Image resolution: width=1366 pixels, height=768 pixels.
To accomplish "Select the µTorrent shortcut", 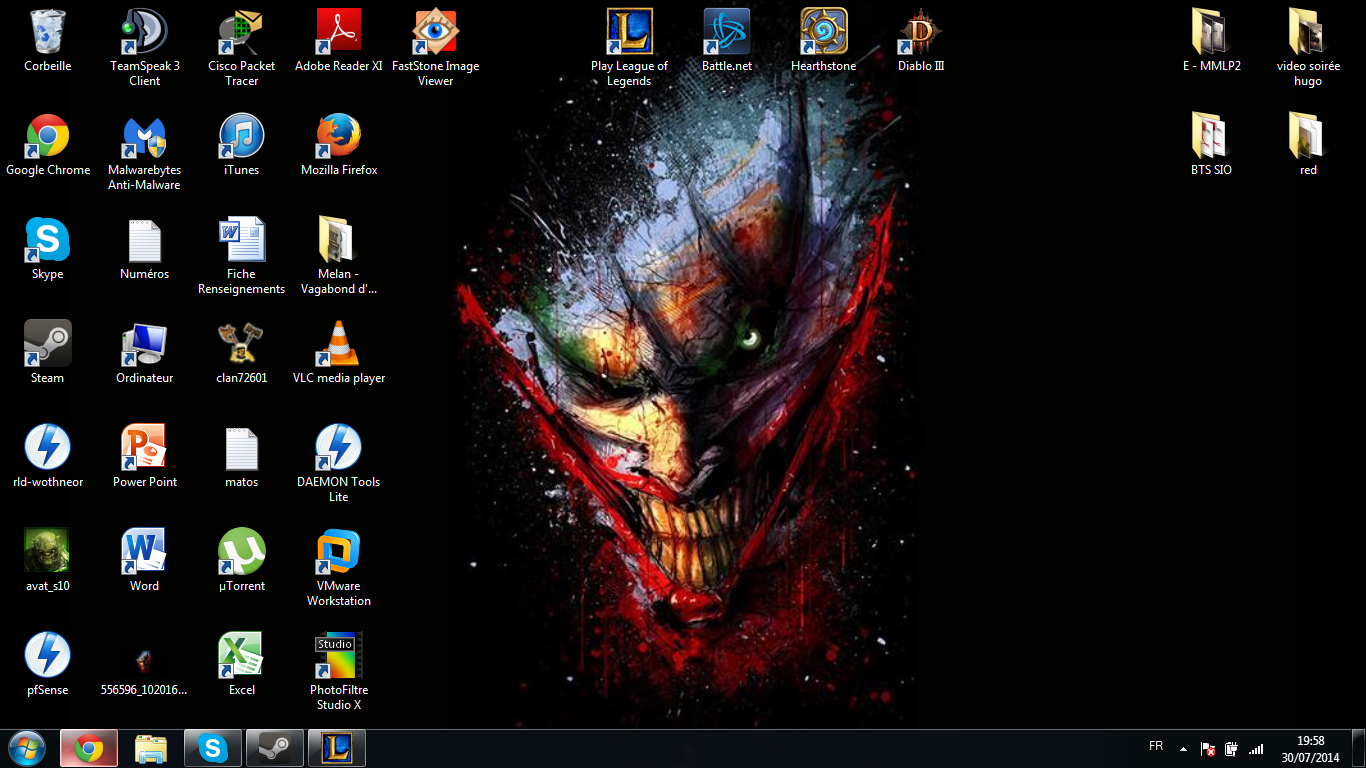I will [241, 552].
